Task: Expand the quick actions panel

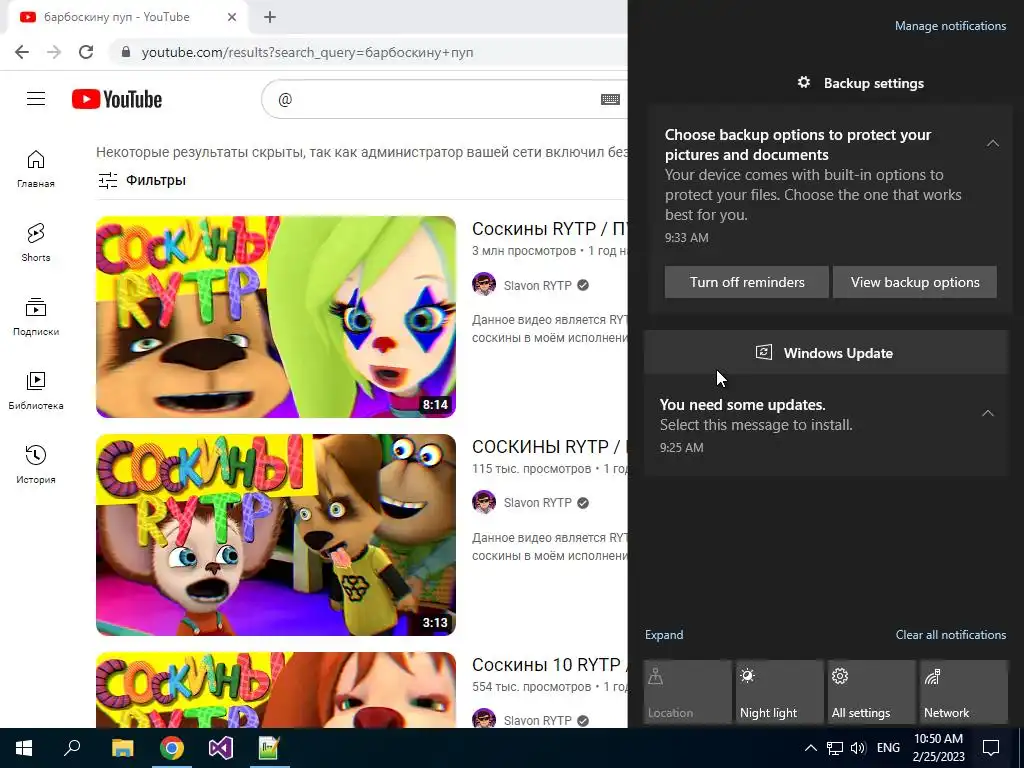Action: click(x=664, y=635)
